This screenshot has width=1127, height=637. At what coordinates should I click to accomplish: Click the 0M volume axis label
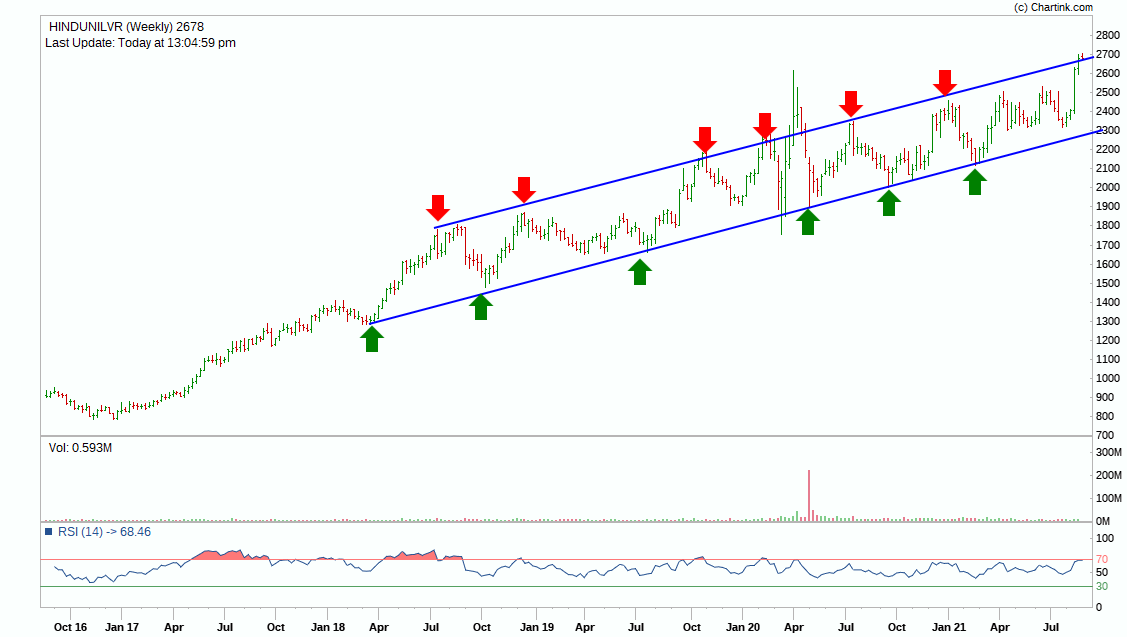coord(1103,521)
